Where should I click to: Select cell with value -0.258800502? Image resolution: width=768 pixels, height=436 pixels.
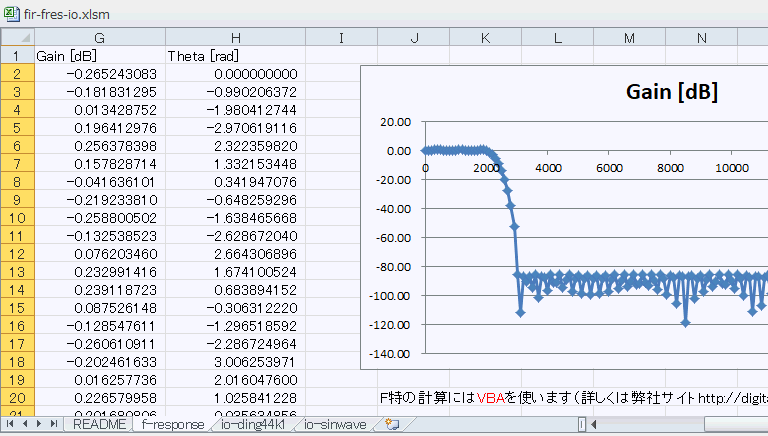point(100,218)
